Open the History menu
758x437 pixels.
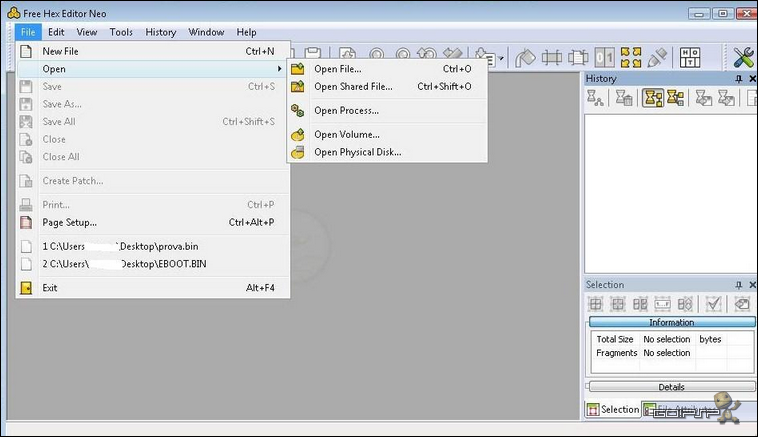pos(160,32)
